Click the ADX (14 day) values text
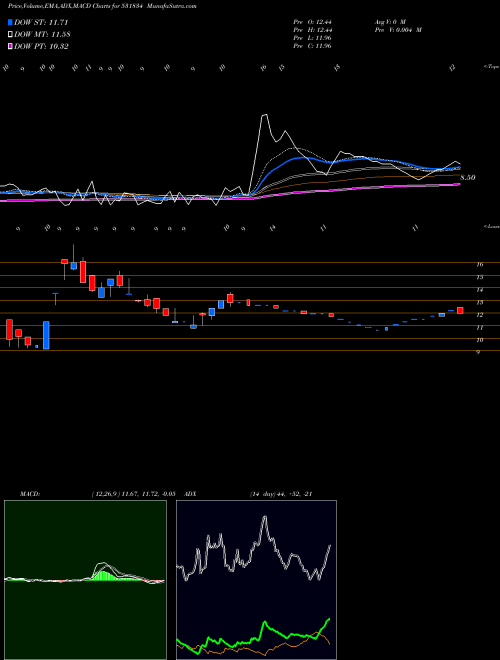 (280, 494)
